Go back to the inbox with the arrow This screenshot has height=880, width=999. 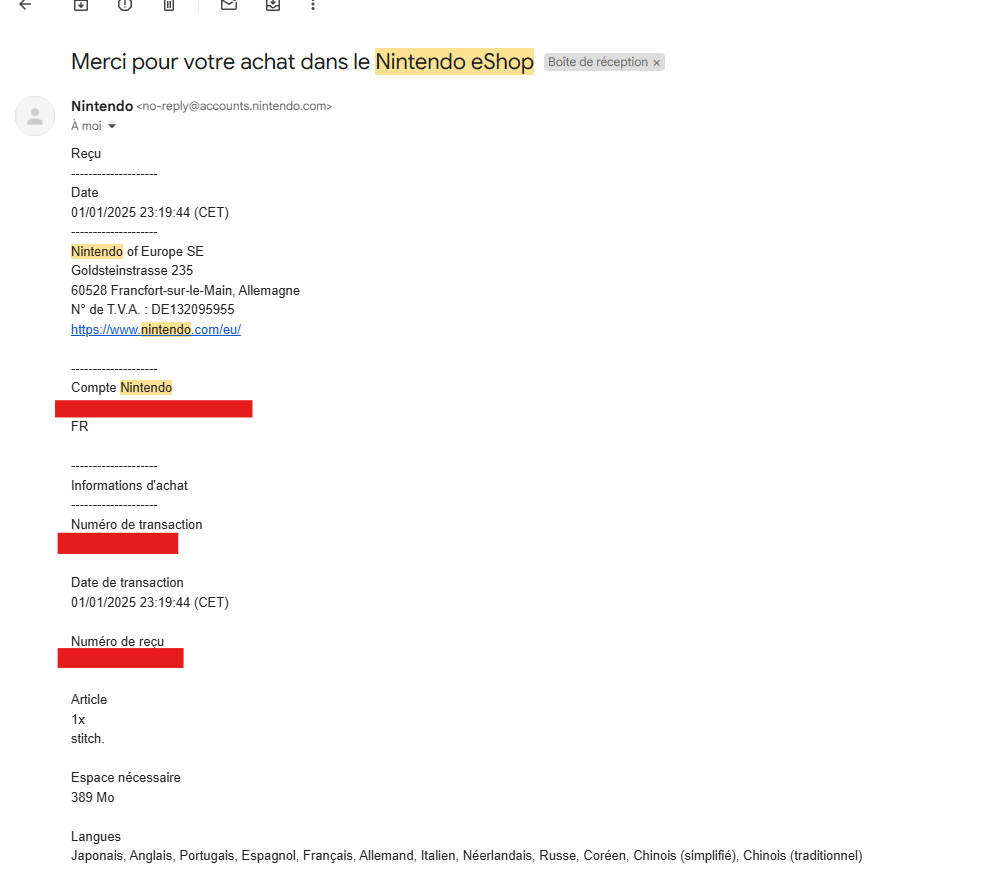pos(25,5)
